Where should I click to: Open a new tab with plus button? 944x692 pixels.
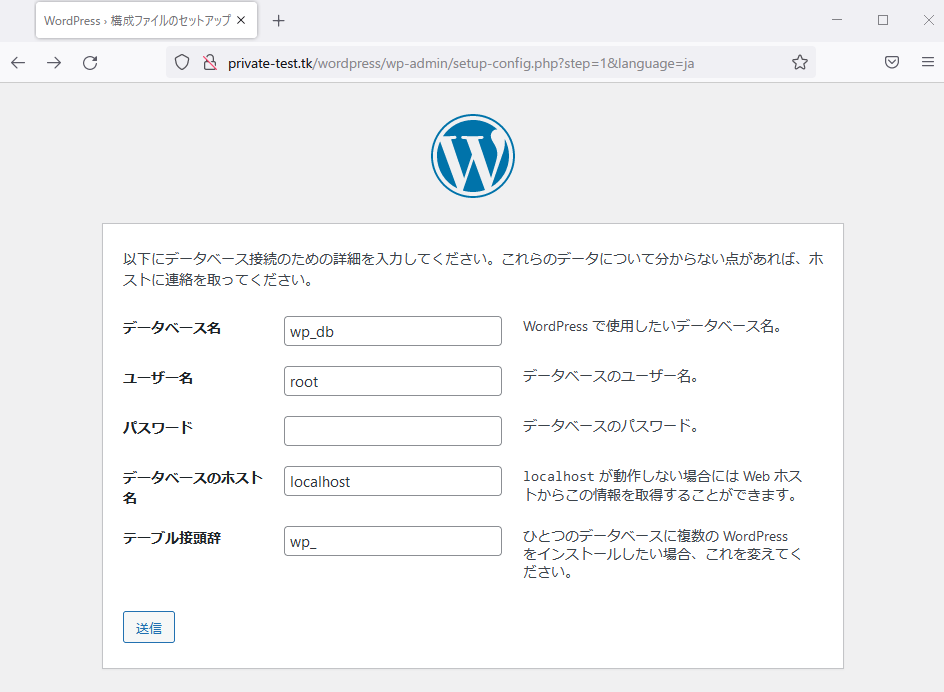(x=278, y=21)
